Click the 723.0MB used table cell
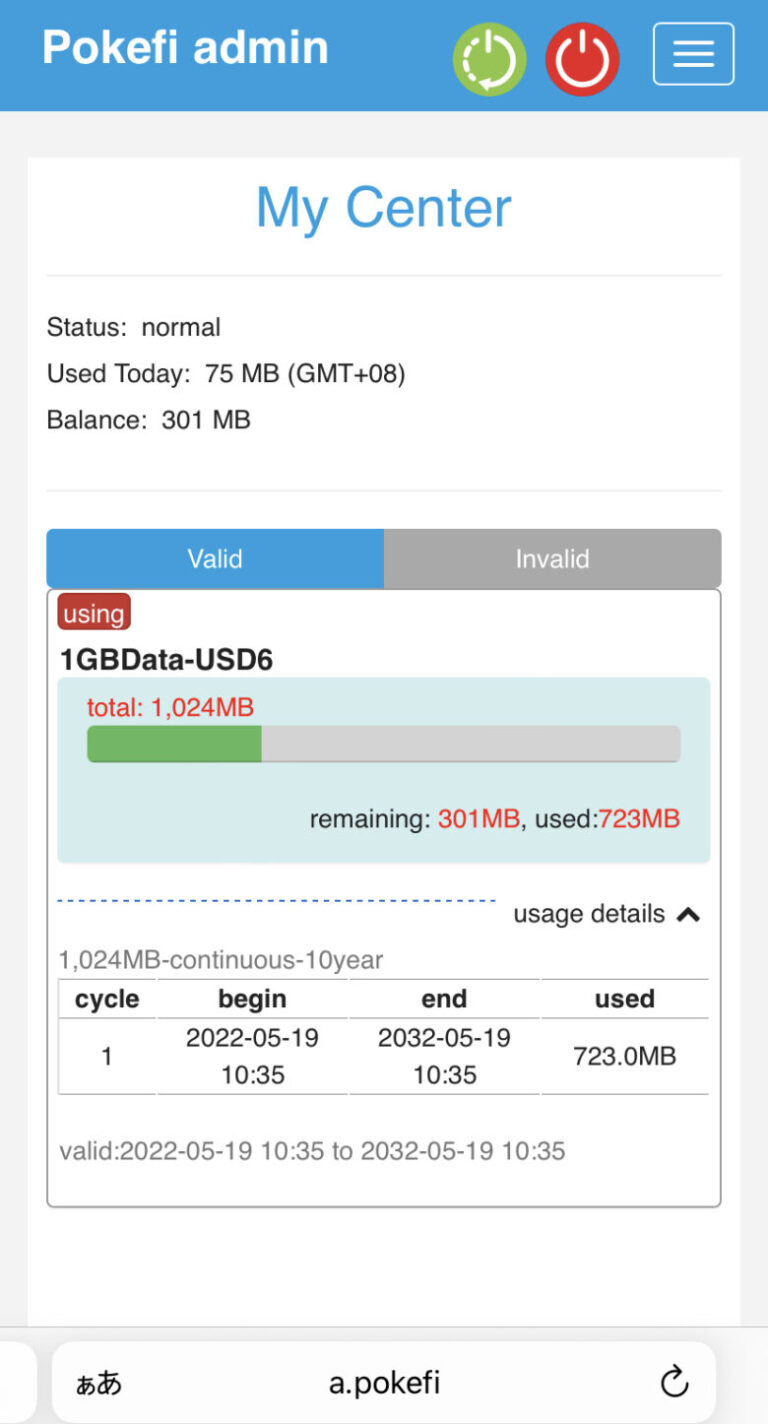The height and width of the screenshot is (1424, 768). [x=624, y=1056]
